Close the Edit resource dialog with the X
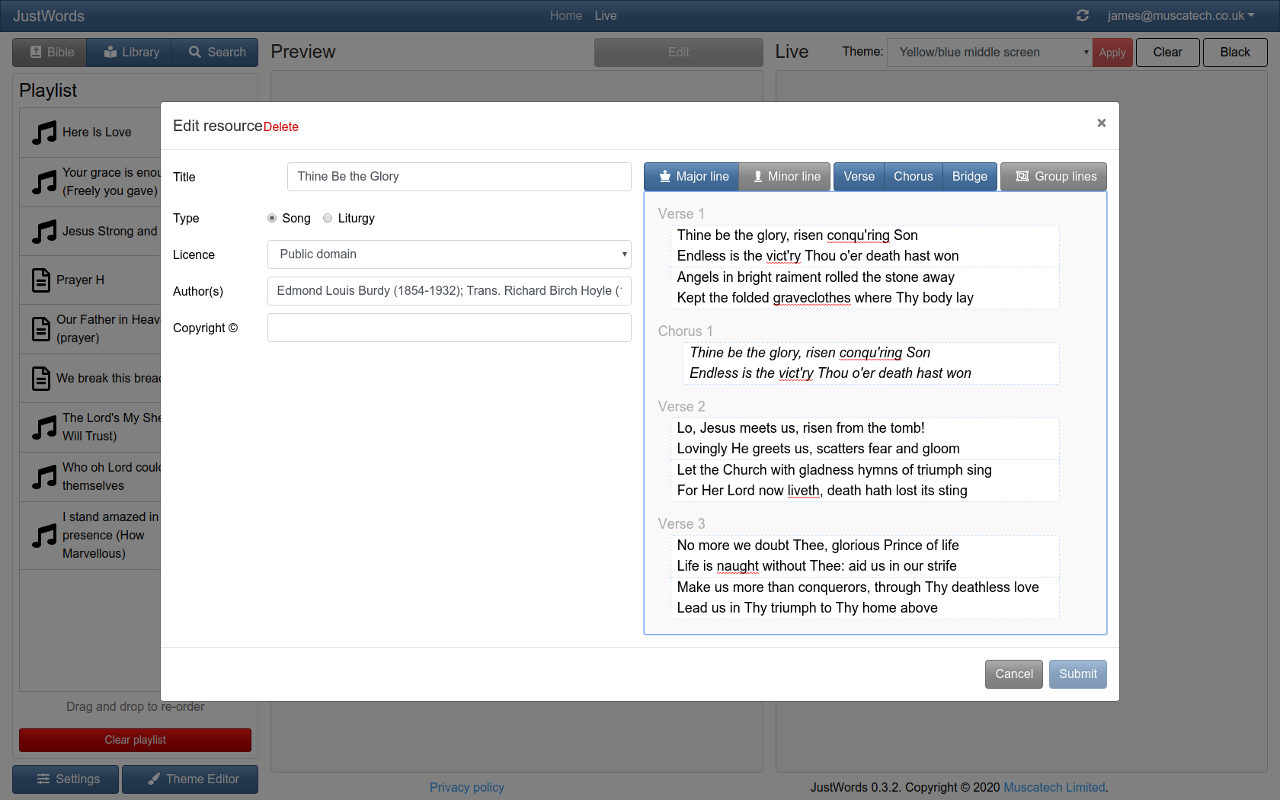1280x800 pixels. [1101, 123]
